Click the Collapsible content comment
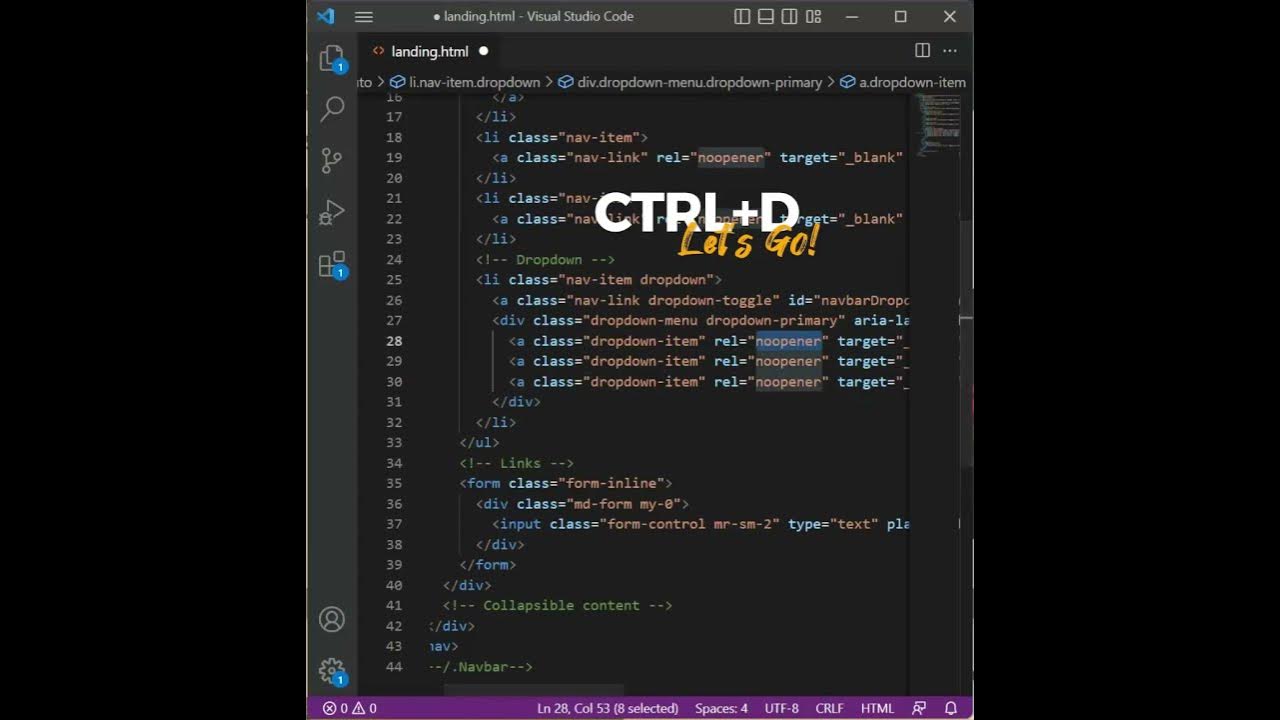The image size is (1280, 720). coord(557,605)
